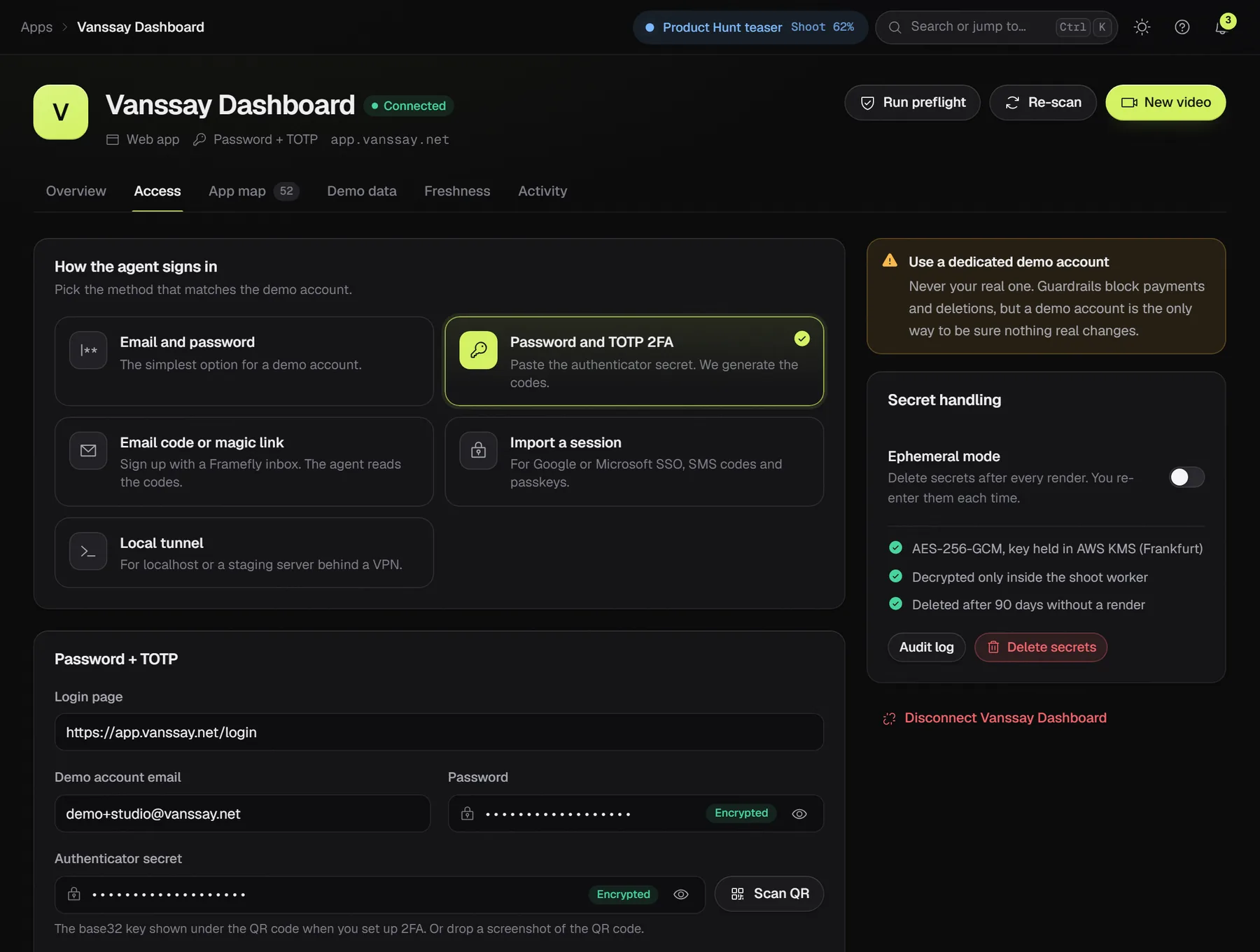Click Delete secrets button
The width and height of the screenshot is (1260, 952).
point(1041,647)
